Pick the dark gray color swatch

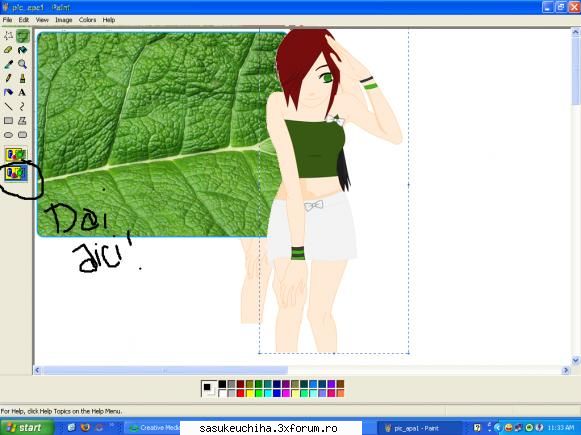tap(231, 384)
